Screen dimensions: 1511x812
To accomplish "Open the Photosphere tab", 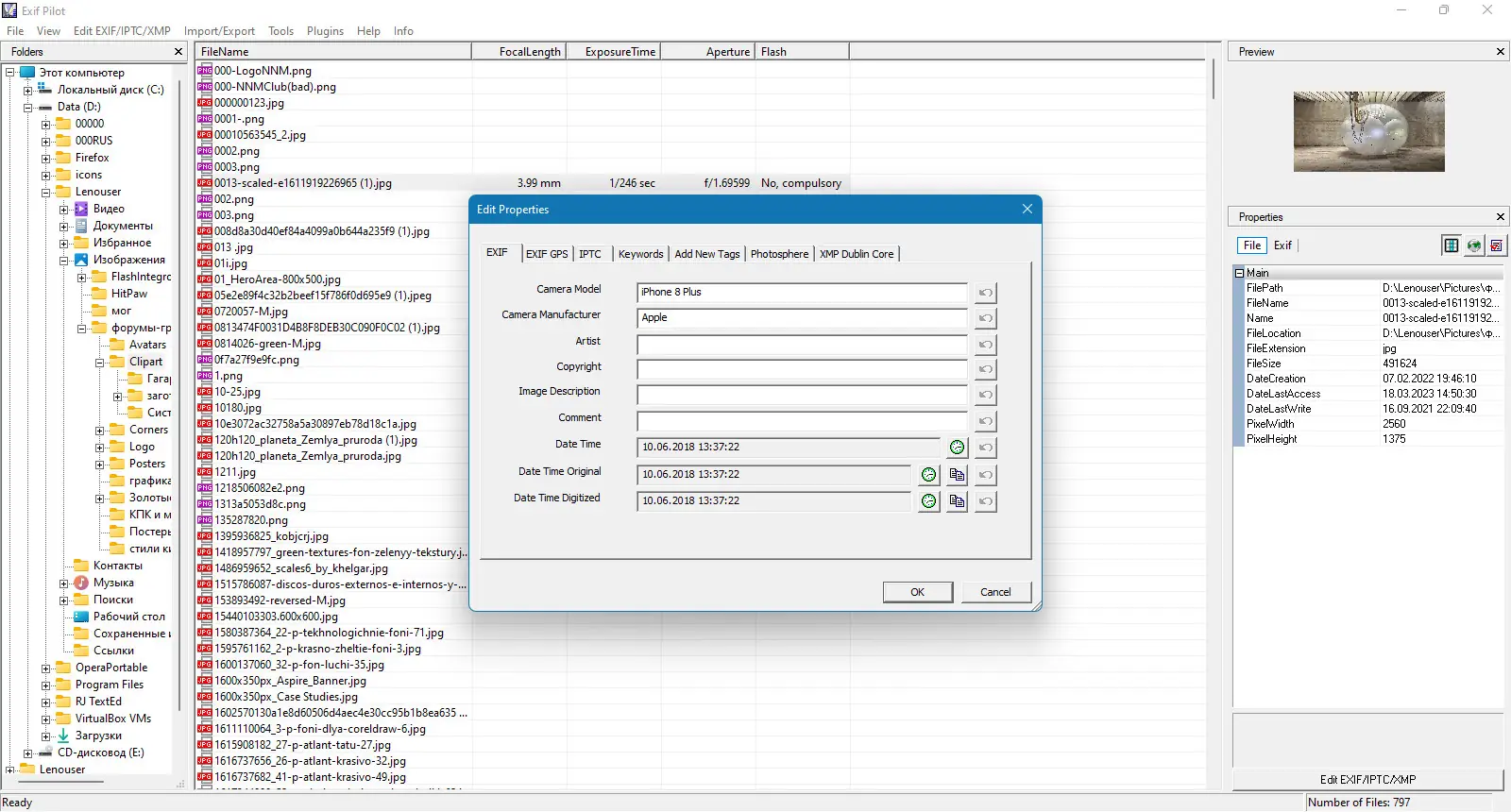I will click(779, 254).
